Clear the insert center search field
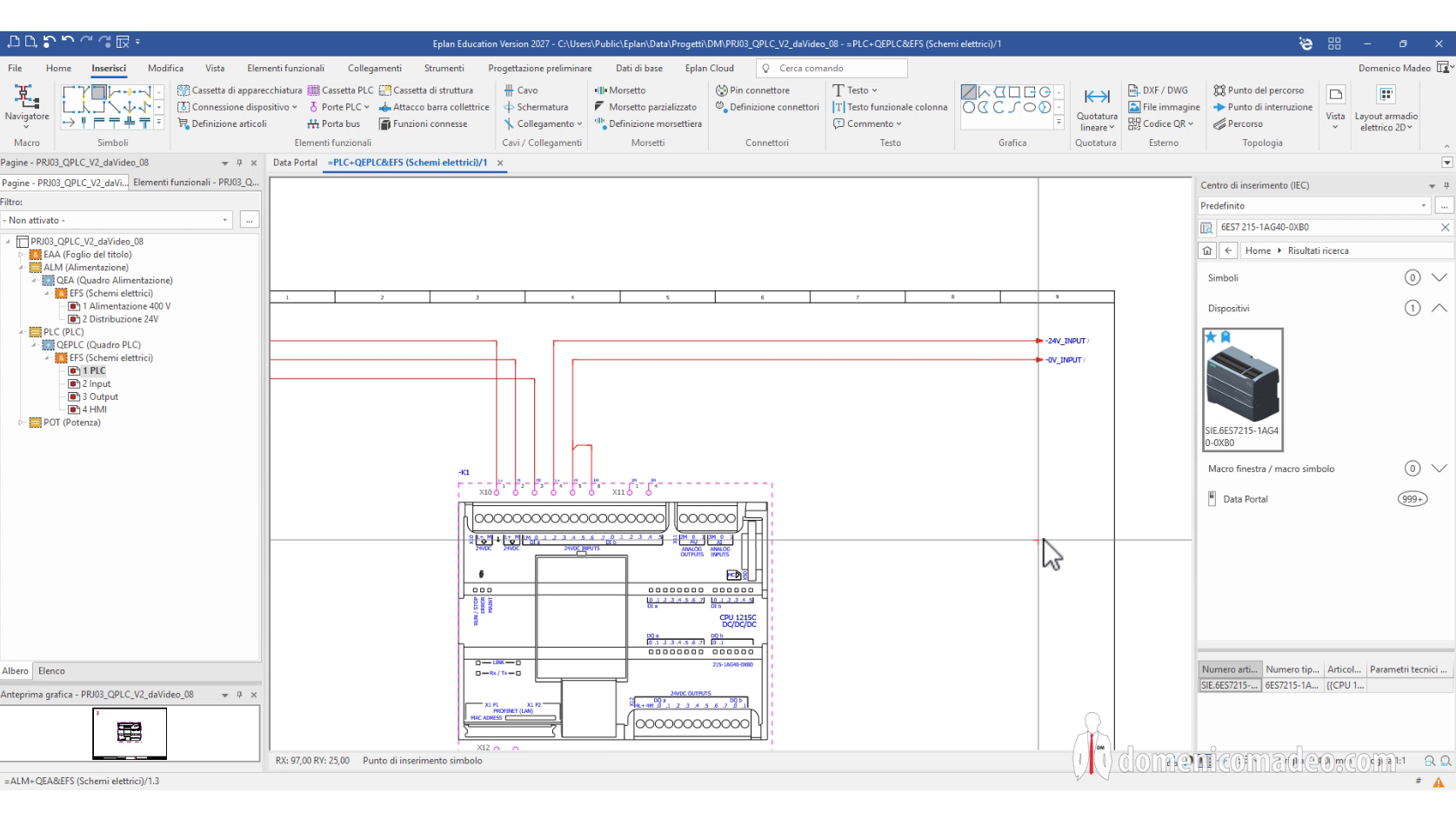The image size is (1456, 819). pyautogui.click(x=1445, y=228)
